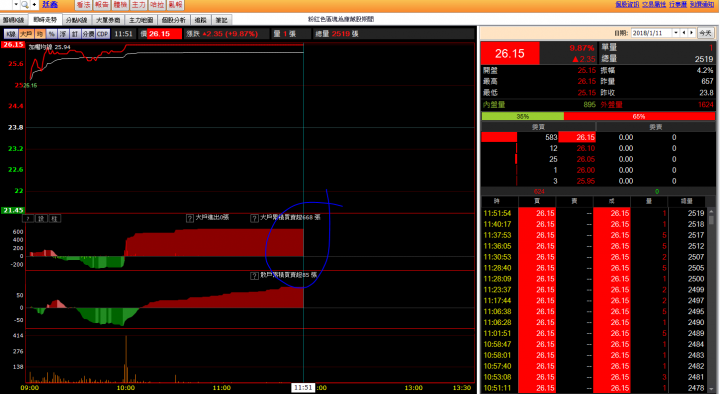Viewport: 720px width, 394px height.
Task: Click the 11:51 time marker on axis
Action: (303, 388)
